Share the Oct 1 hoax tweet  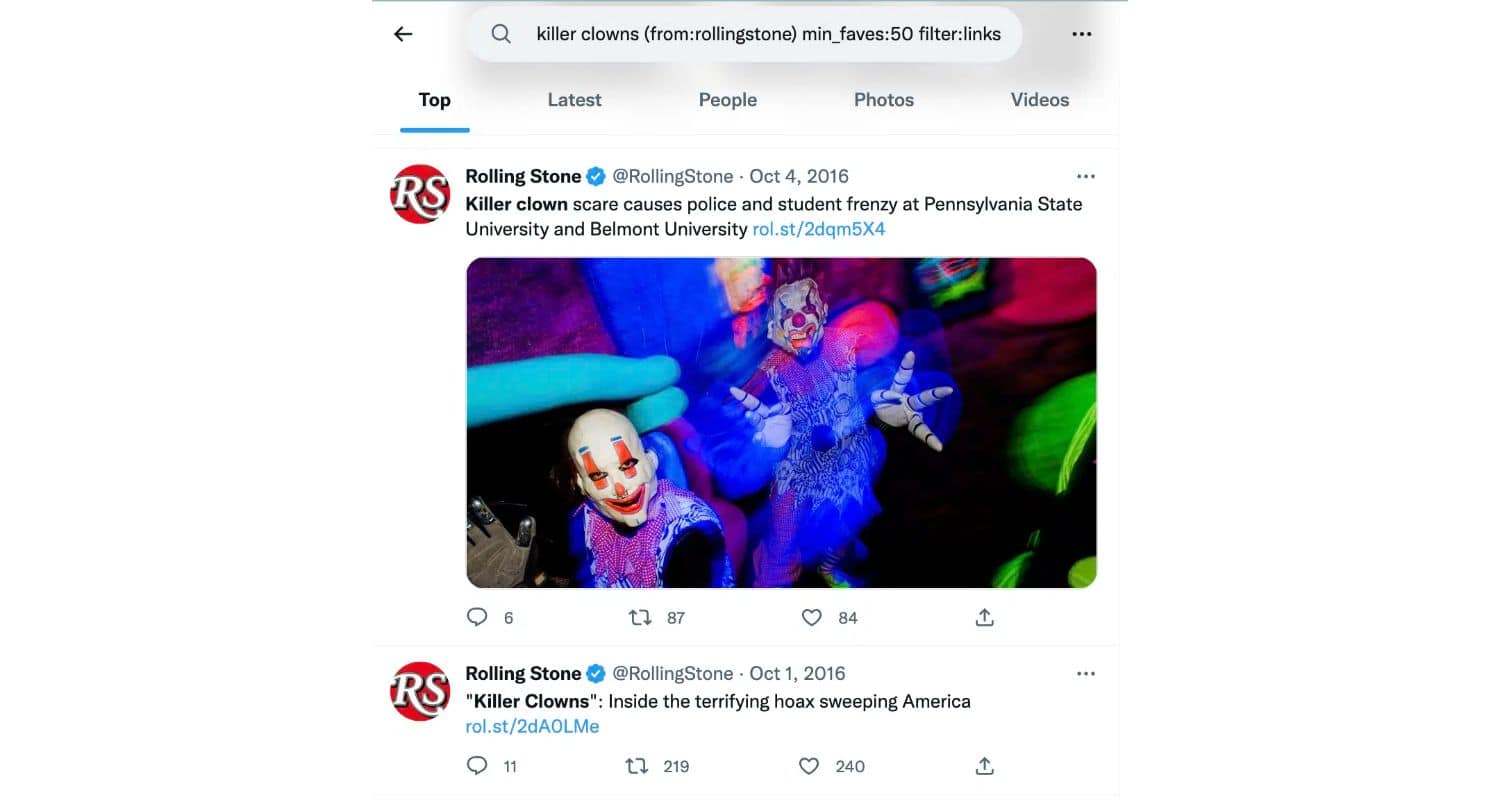[984, 766]
